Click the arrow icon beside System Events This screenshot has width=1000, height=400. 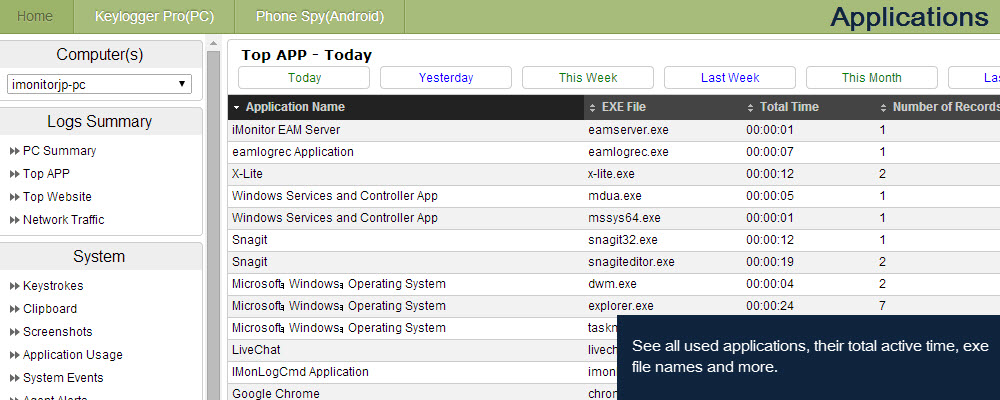(x=15, y=378)
